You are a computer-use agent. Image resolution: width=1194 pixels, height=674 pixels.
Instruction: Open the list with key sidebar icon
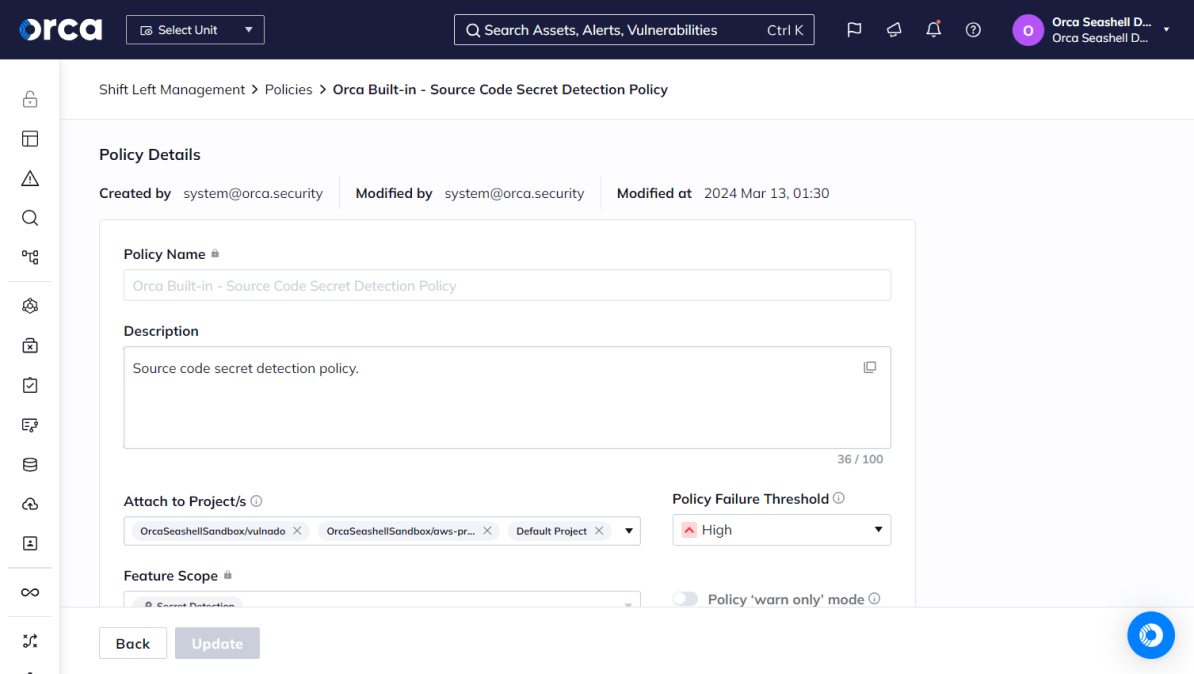(30, 425)
